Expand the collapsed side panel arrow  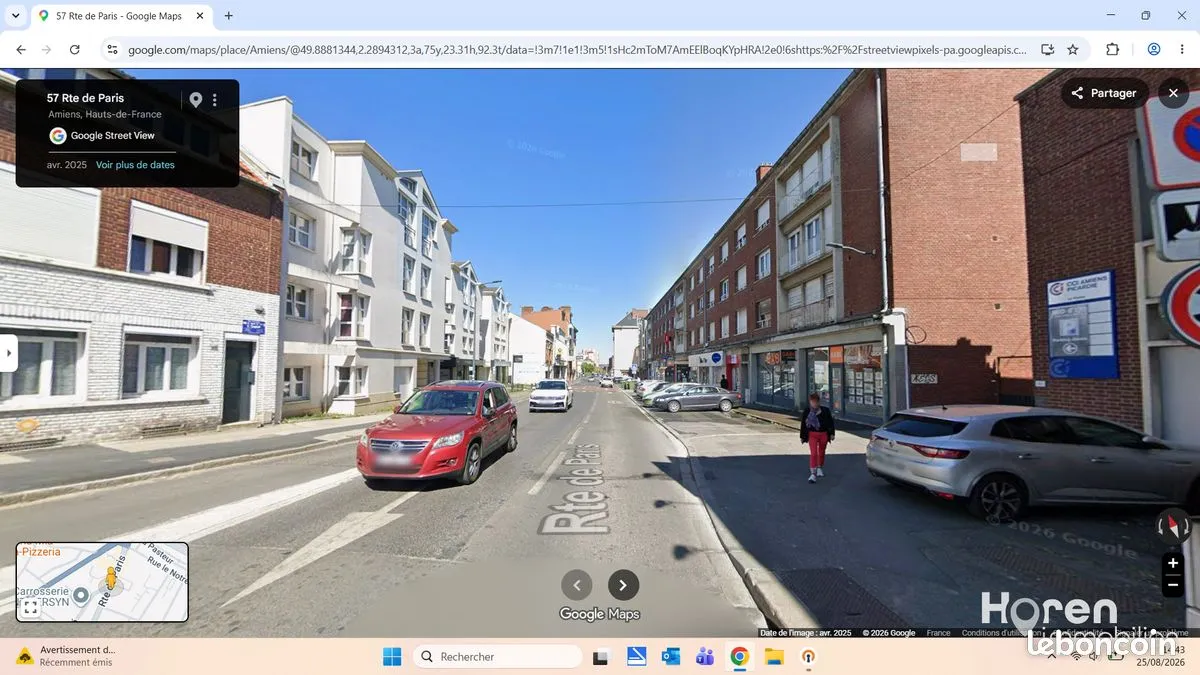(8, 352)
